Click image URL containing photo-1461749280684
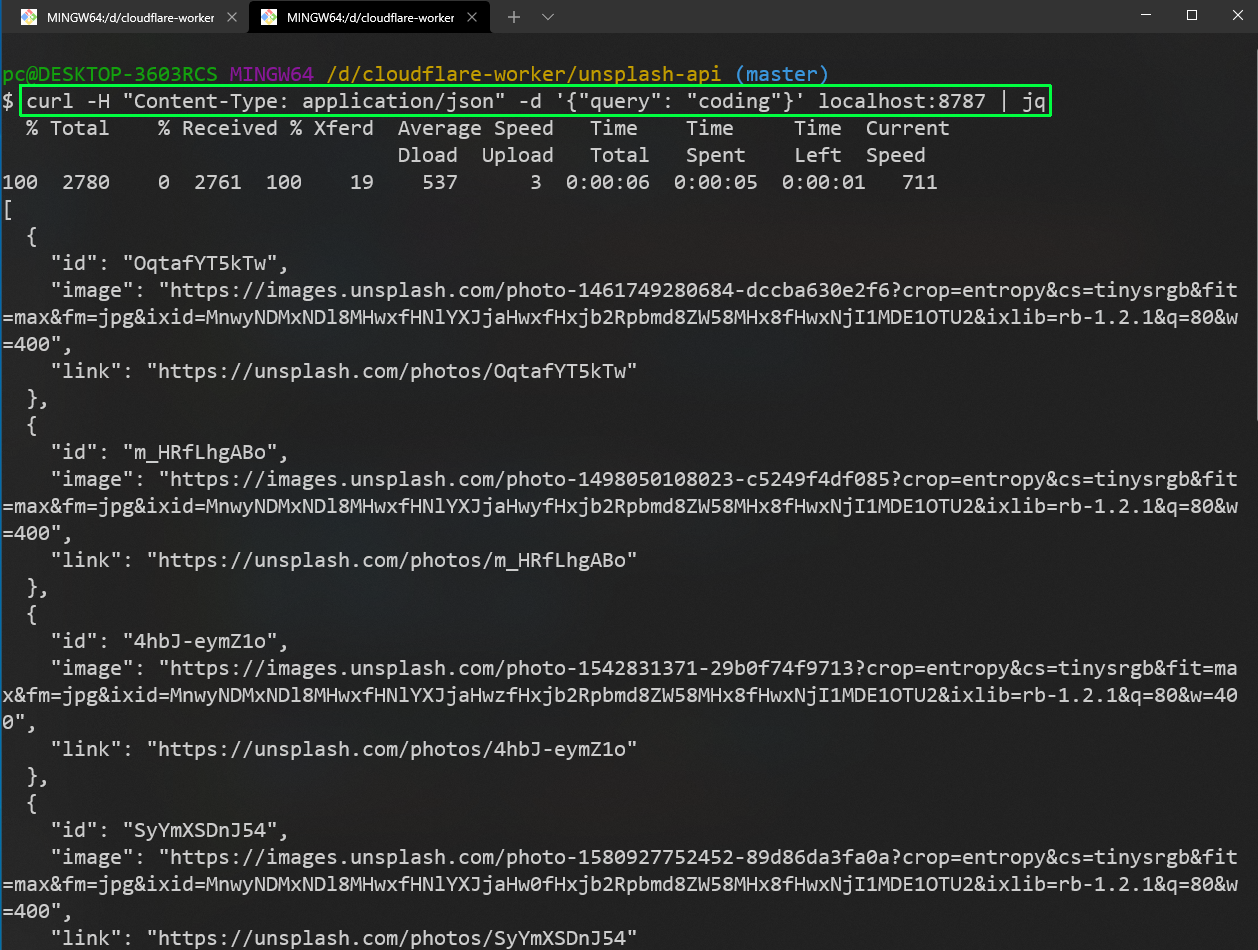 (x=620, y=317)
